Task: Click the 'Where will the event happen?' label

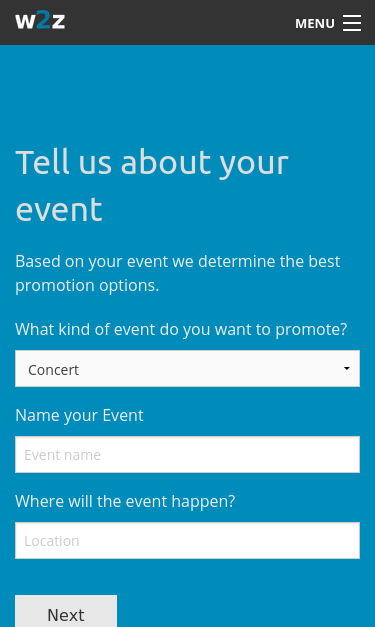Action: click(x=125, y=501)
